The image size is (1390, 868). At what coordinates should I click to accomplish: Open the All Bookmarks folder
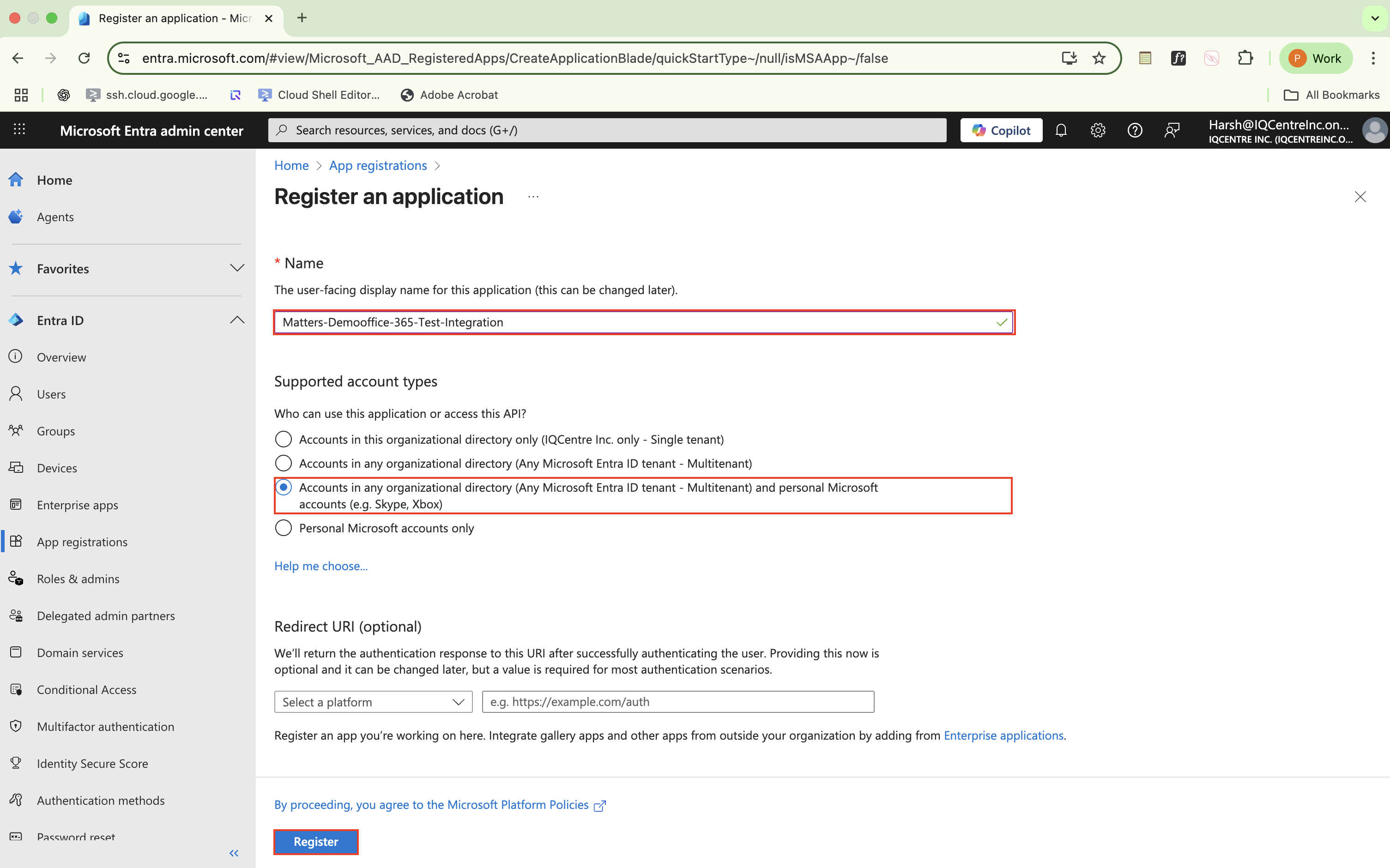point(1331,95)
